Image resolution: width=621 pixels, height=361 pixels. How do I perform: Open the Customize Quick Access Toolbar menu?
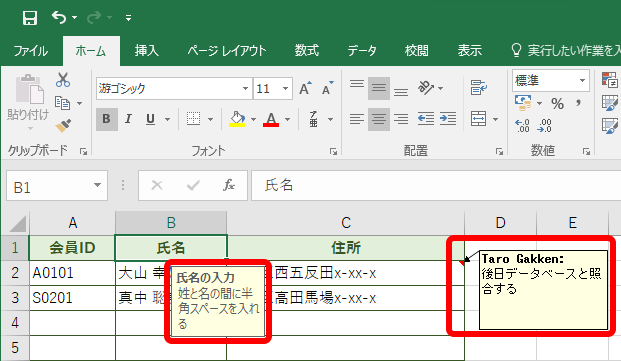128,18
